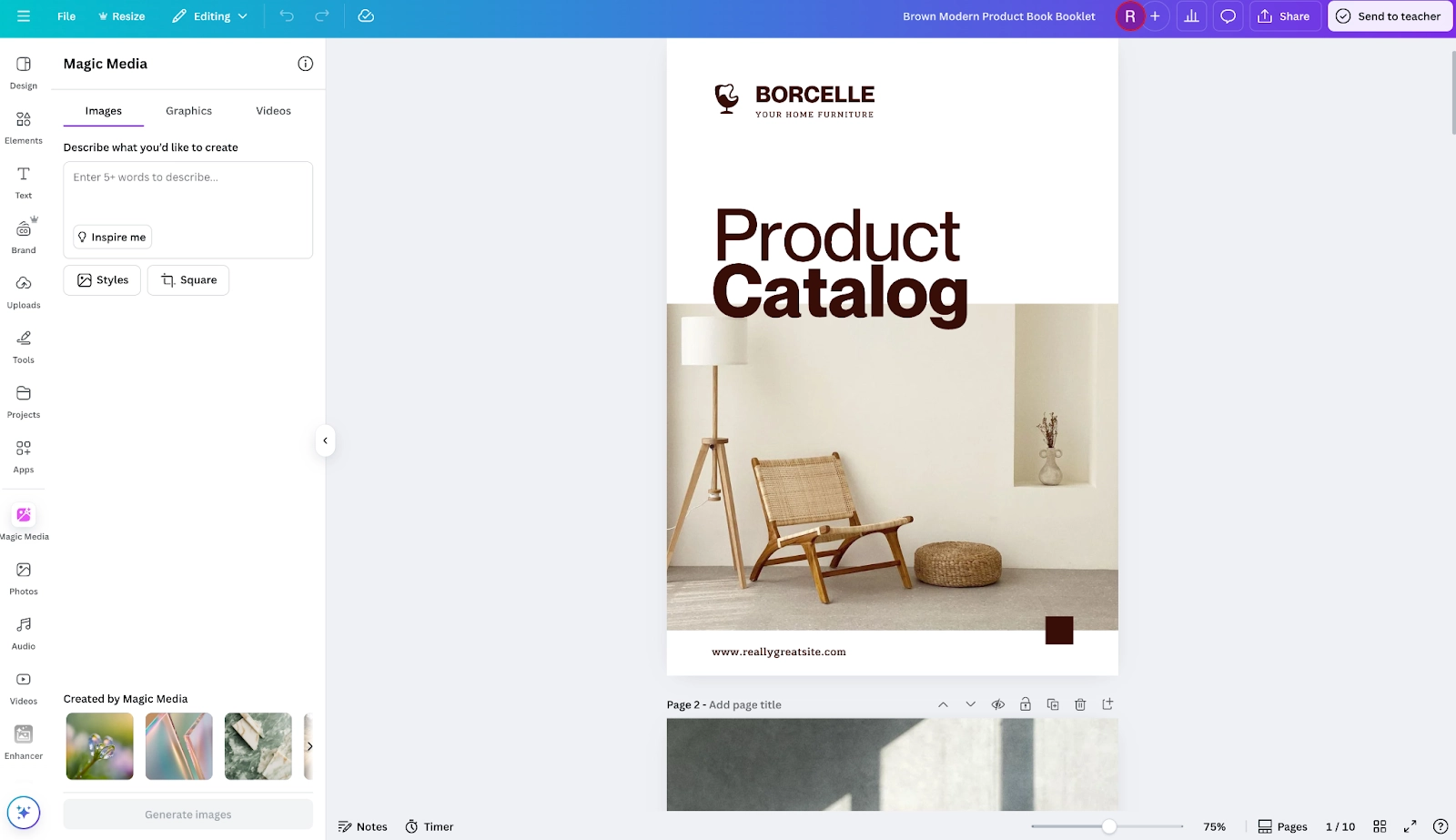Switch to the Graphics tab
Viewport: 1456px width, 840px height.
point(187,110)
